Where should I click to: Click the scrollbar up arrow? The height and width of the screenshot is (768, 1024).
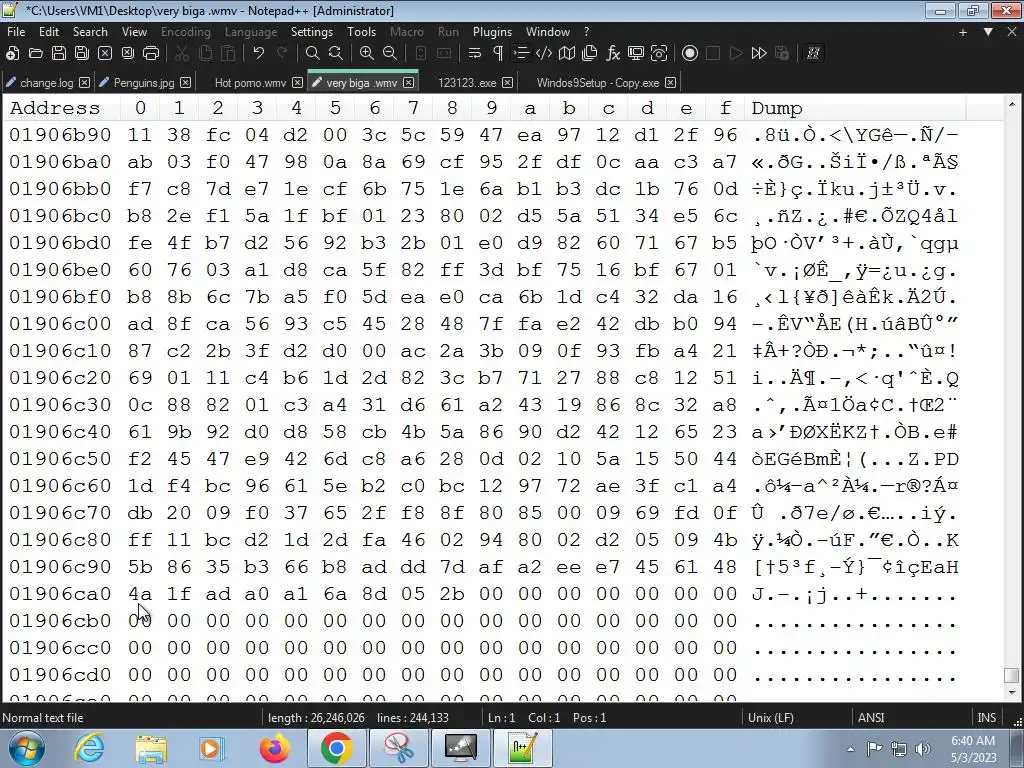pos(1012,104)
